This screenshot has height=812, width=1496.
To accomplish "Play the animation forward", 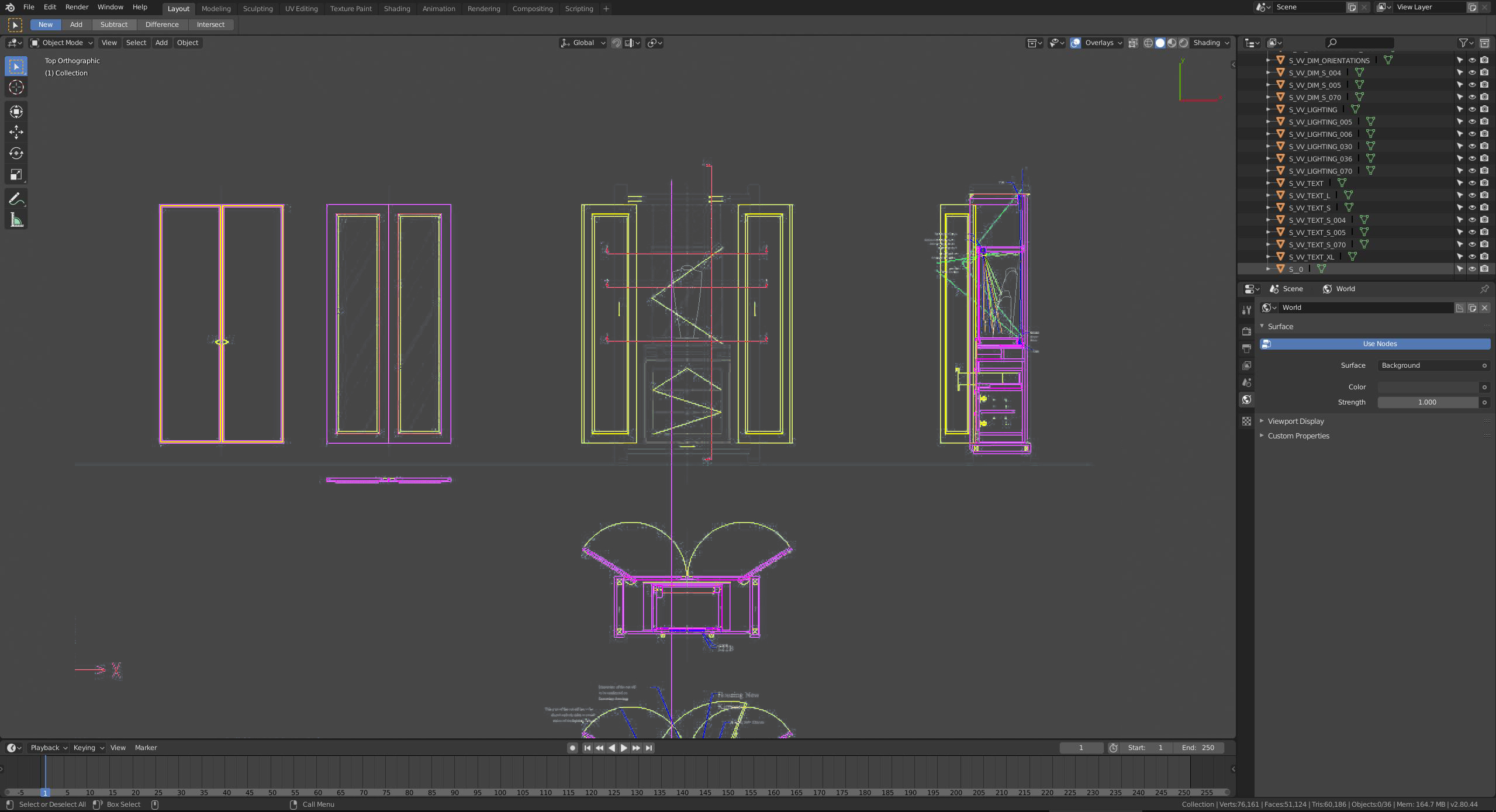I will tap(624, 748).
